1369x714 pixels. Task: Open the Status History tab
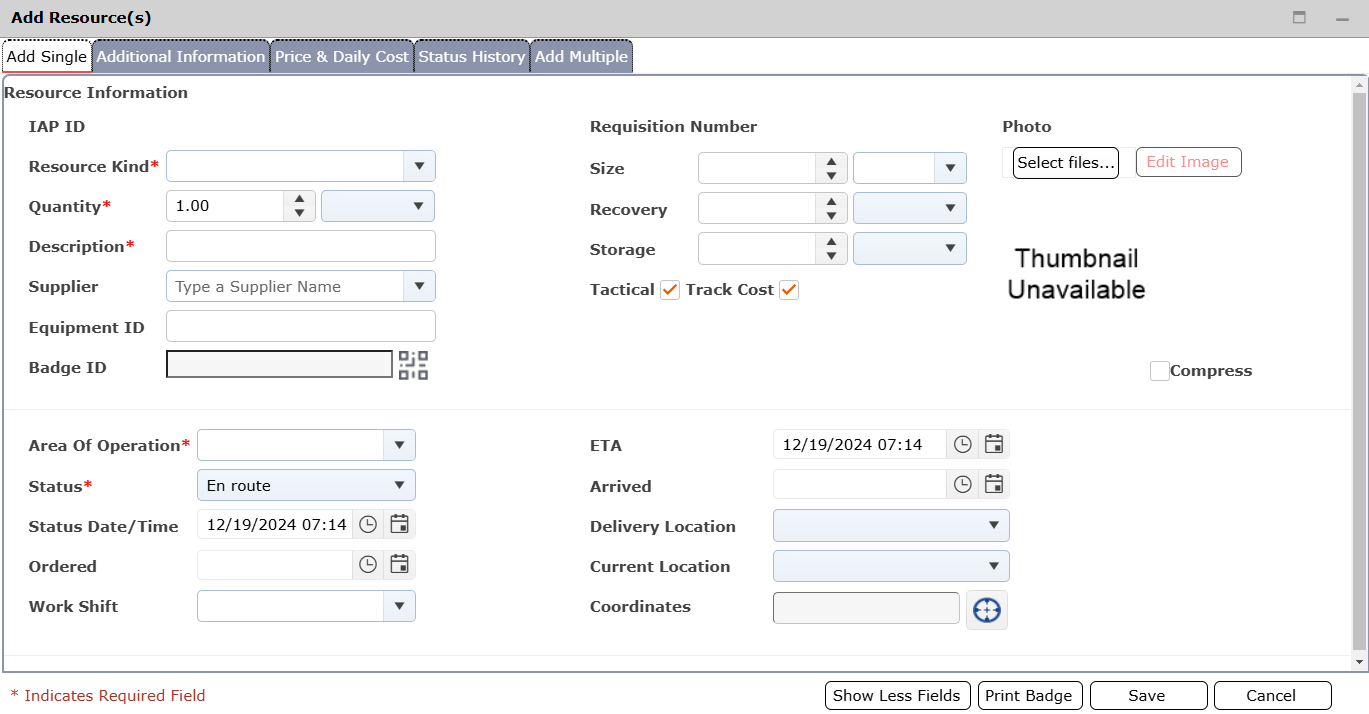click(x=472, y=56)
